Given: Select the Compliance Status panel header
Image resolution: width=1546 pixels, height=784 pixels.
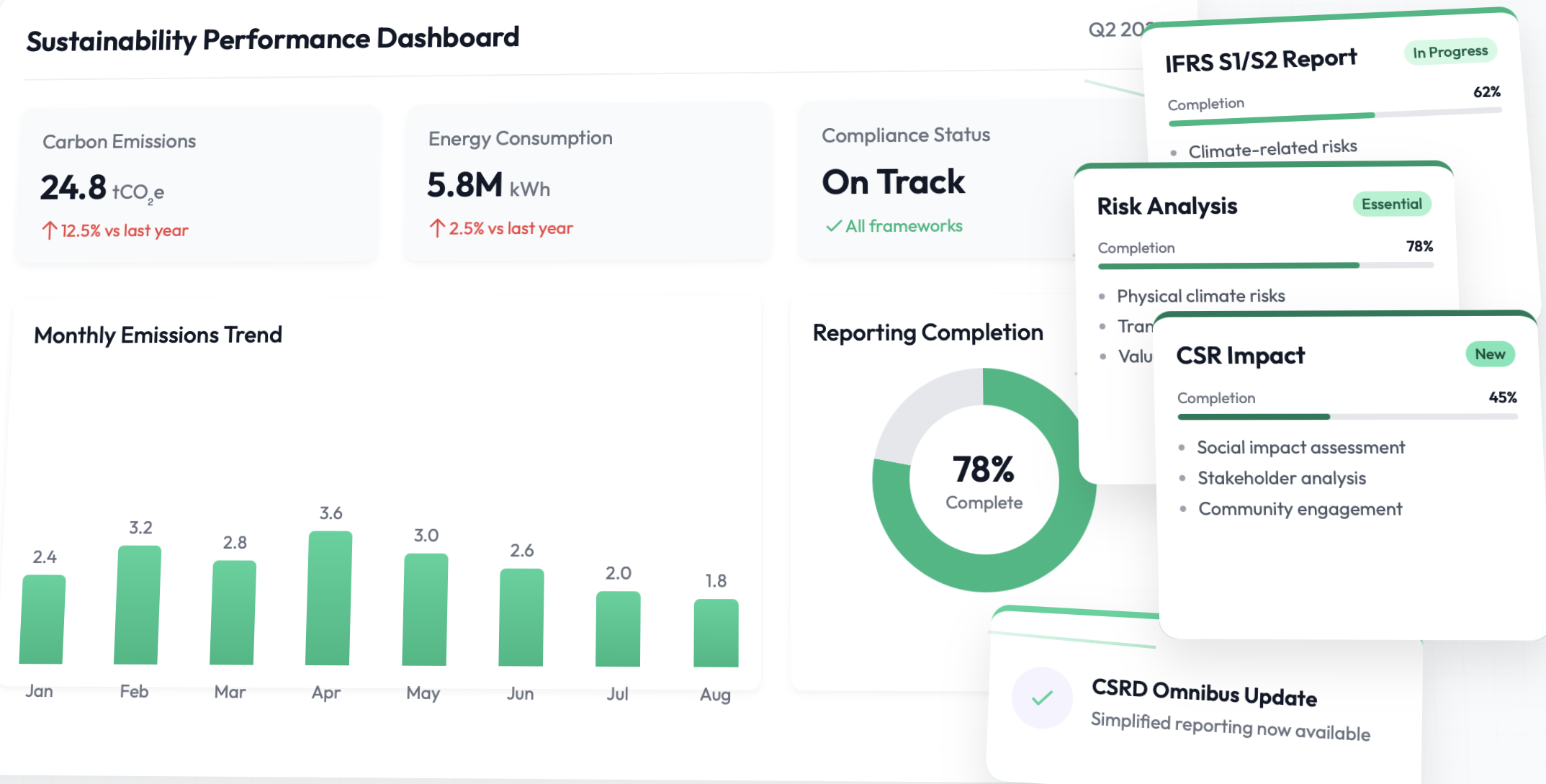Looking at the screenshot, I should coord(906,135).
